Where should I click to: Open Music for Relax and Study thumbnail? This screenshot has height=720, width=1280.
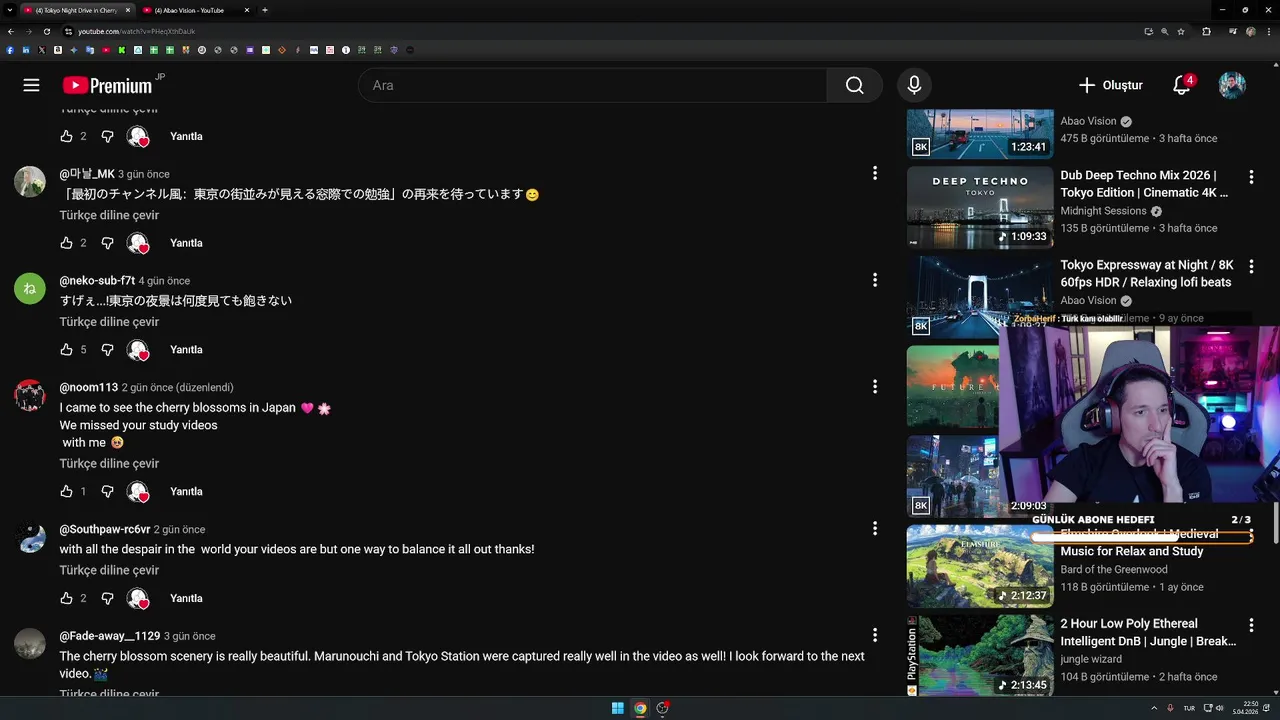[x=980, y=566]
